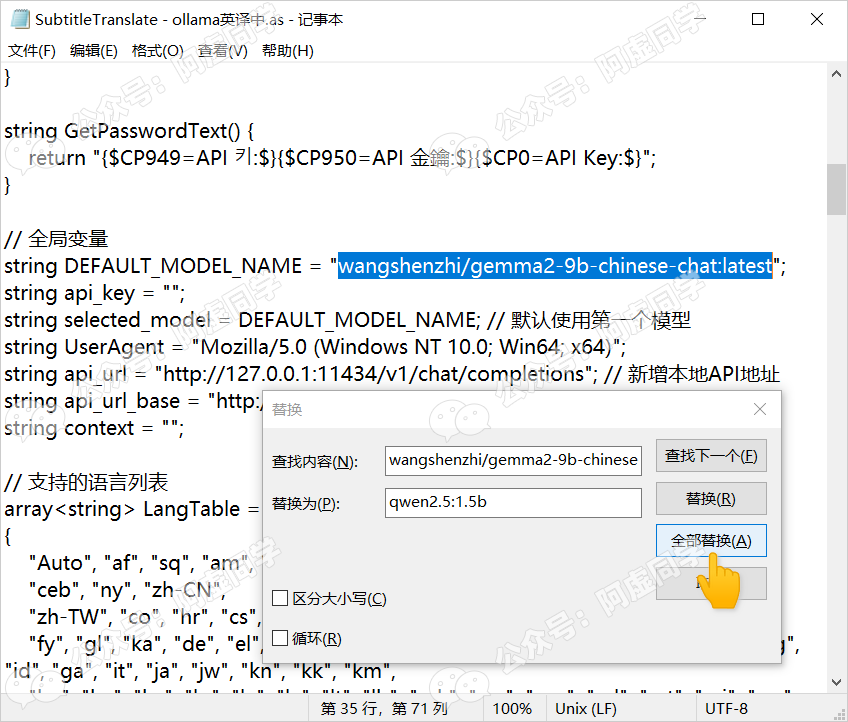The image size is (848, 722).
Task: Open the 文件(F) menu
Action: 32,51
